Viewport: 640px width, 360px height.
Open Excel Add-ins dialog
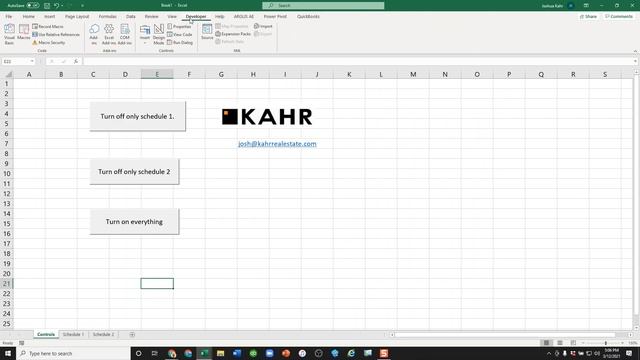tap(109, 34)
